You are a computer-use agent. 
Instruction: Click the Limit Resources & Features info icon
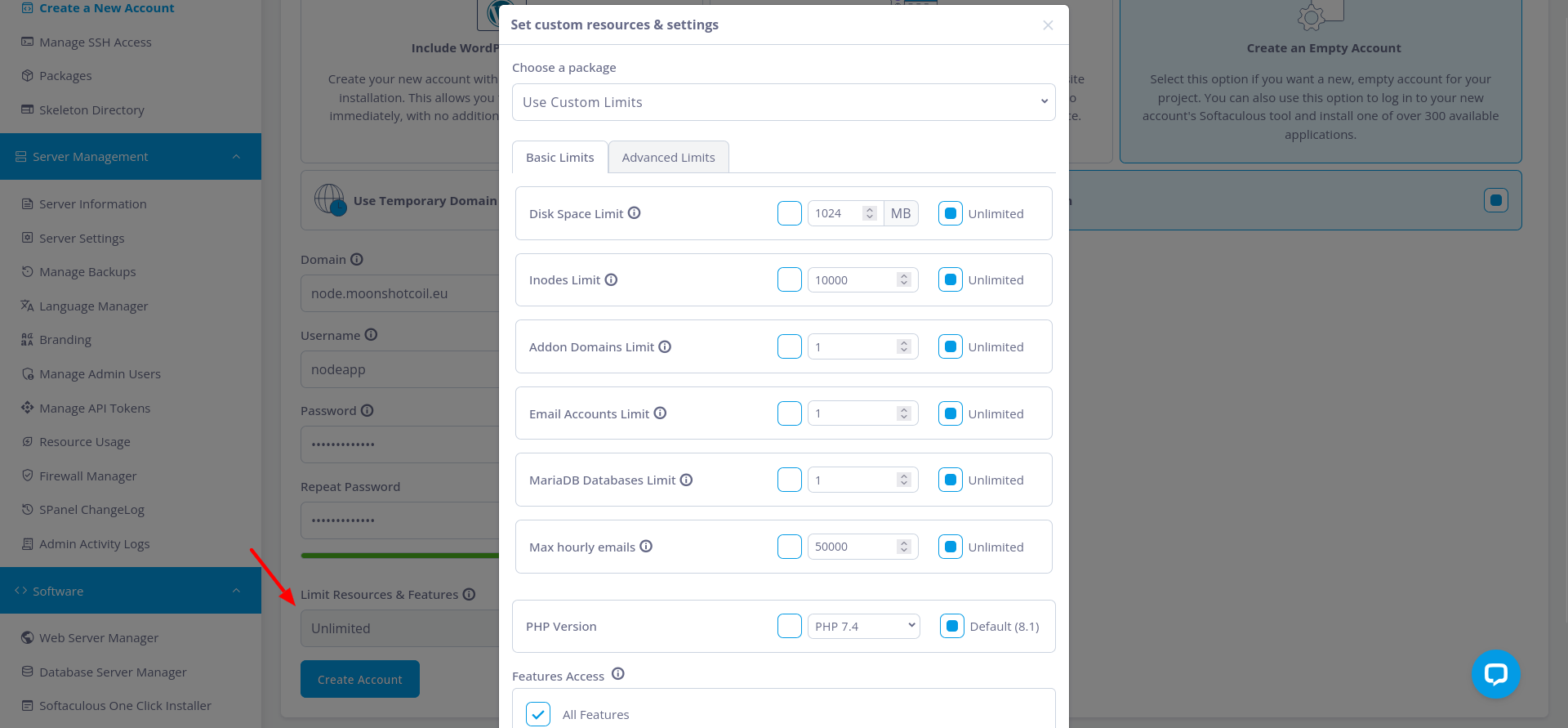click(x=469, y=594)
